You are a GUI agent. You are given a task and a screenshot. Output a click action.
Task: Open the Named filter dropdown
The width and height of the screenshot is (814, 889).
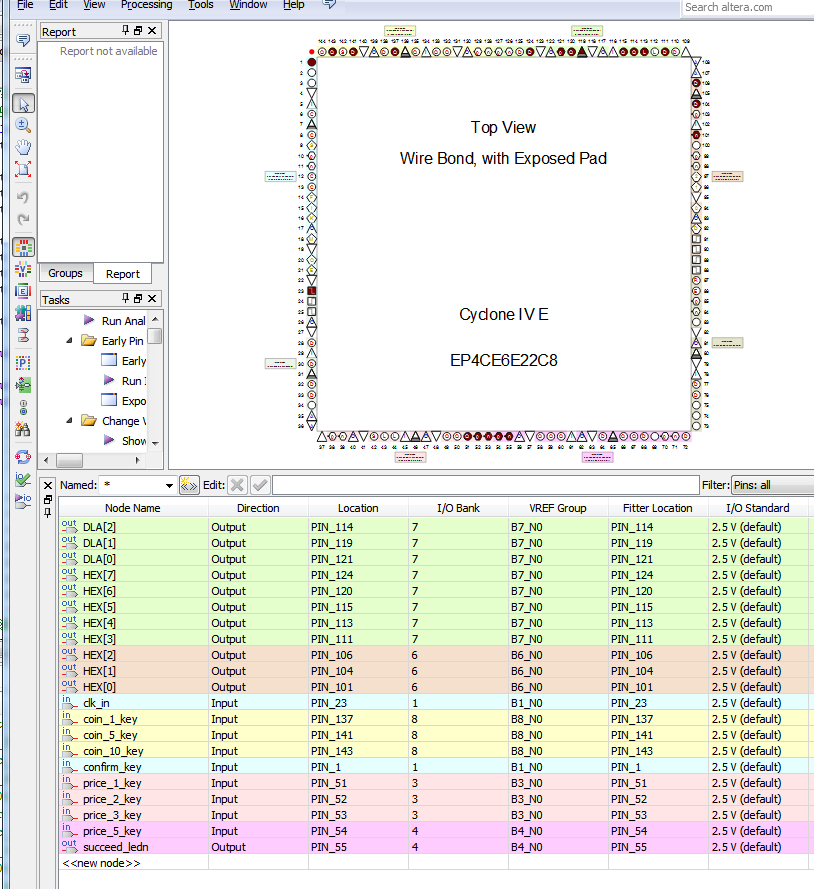[168, 484]
